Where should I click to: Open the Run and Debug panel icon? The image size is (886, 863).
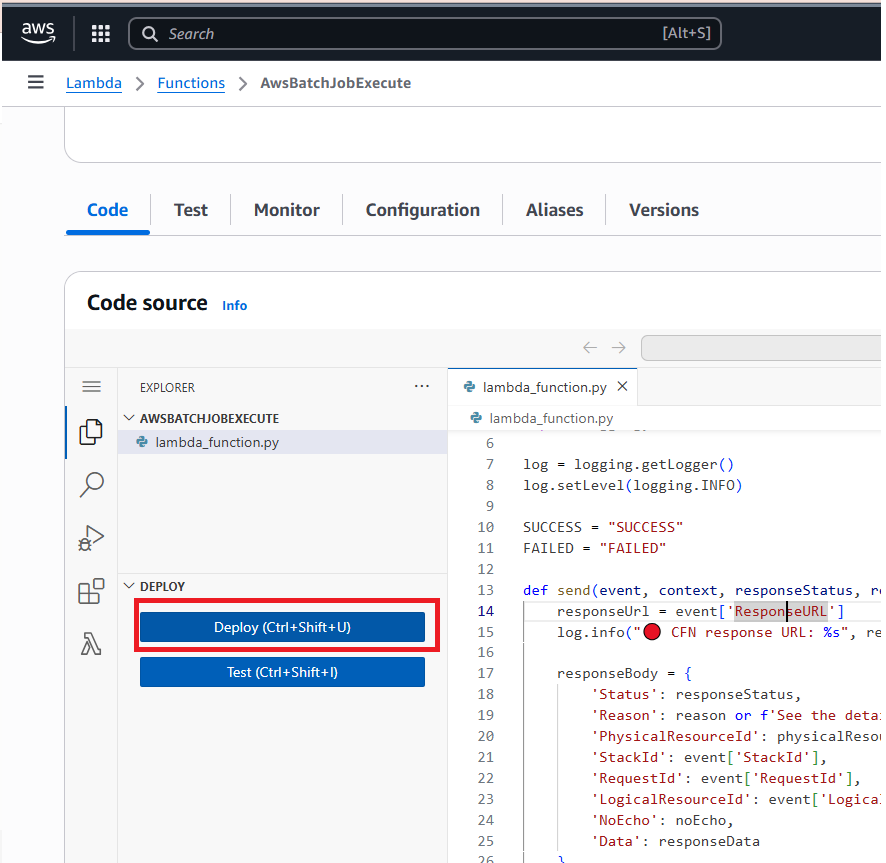click(91, 538)
